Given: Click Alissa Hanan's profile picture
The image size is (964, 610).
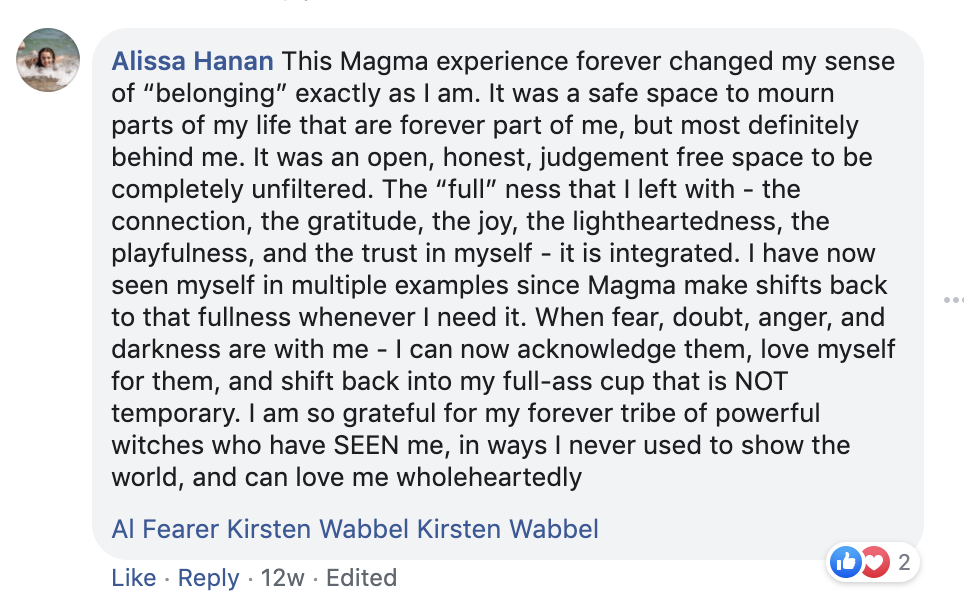Looking at the screenshot, I should coord(48,60).
